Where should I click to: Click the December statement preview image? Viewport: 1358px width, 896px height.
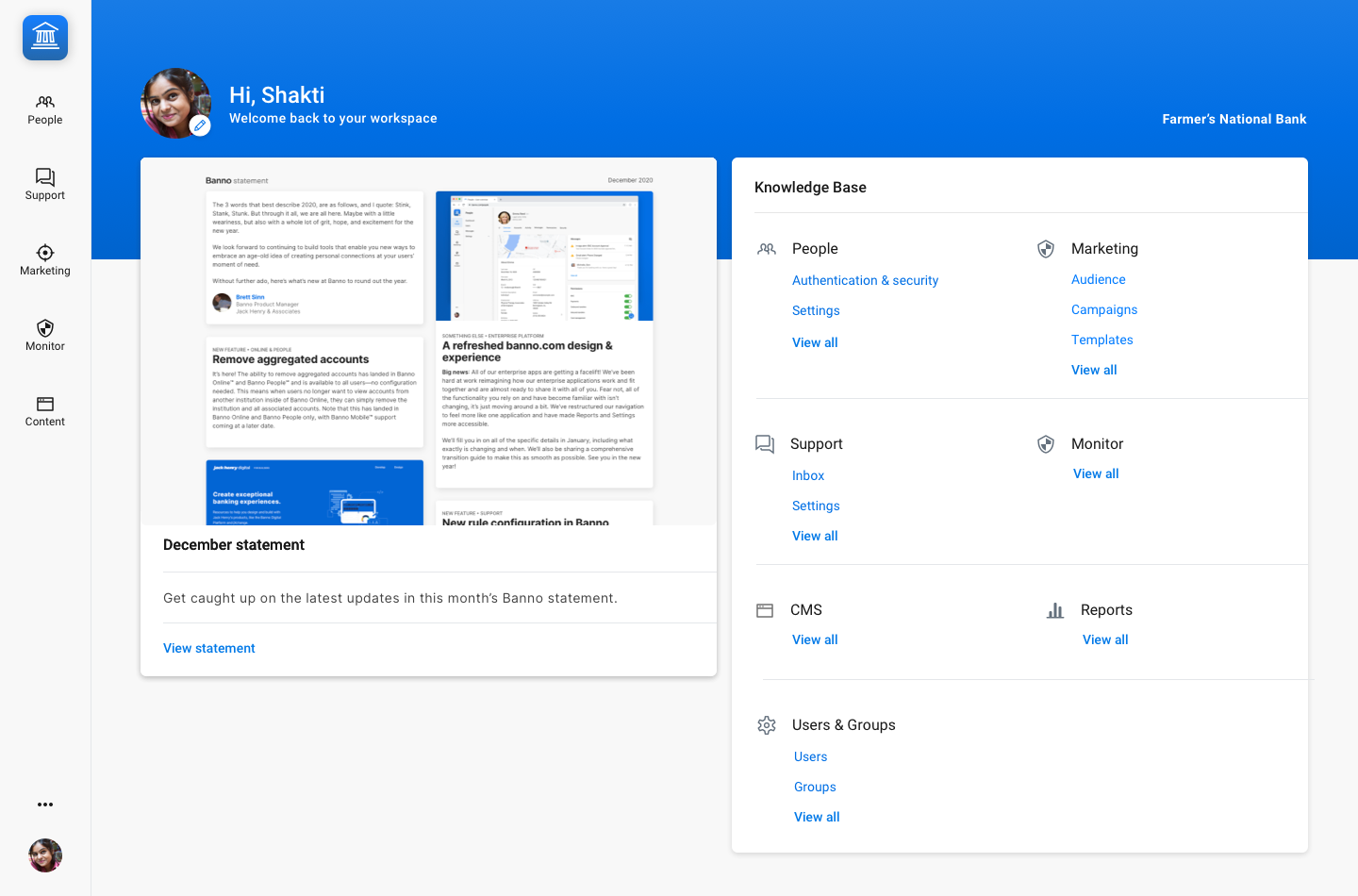[x=428, y=349]
